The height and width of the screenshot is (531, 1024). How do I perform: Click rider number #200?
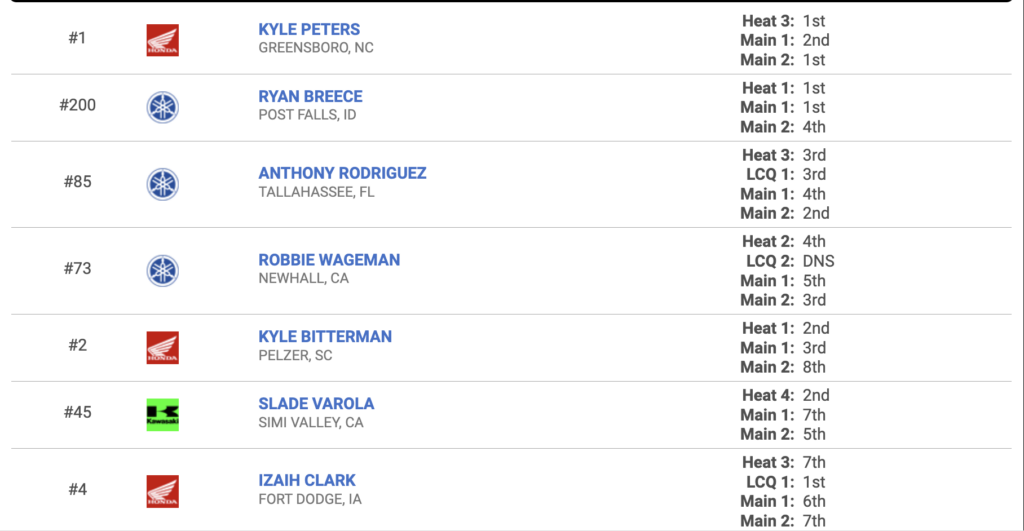(78, 105)
